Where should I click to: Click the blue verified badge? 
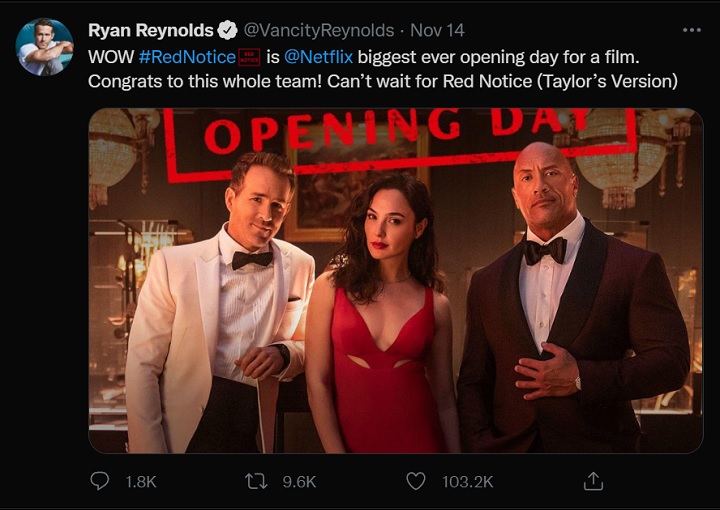[x=228, y=30]
